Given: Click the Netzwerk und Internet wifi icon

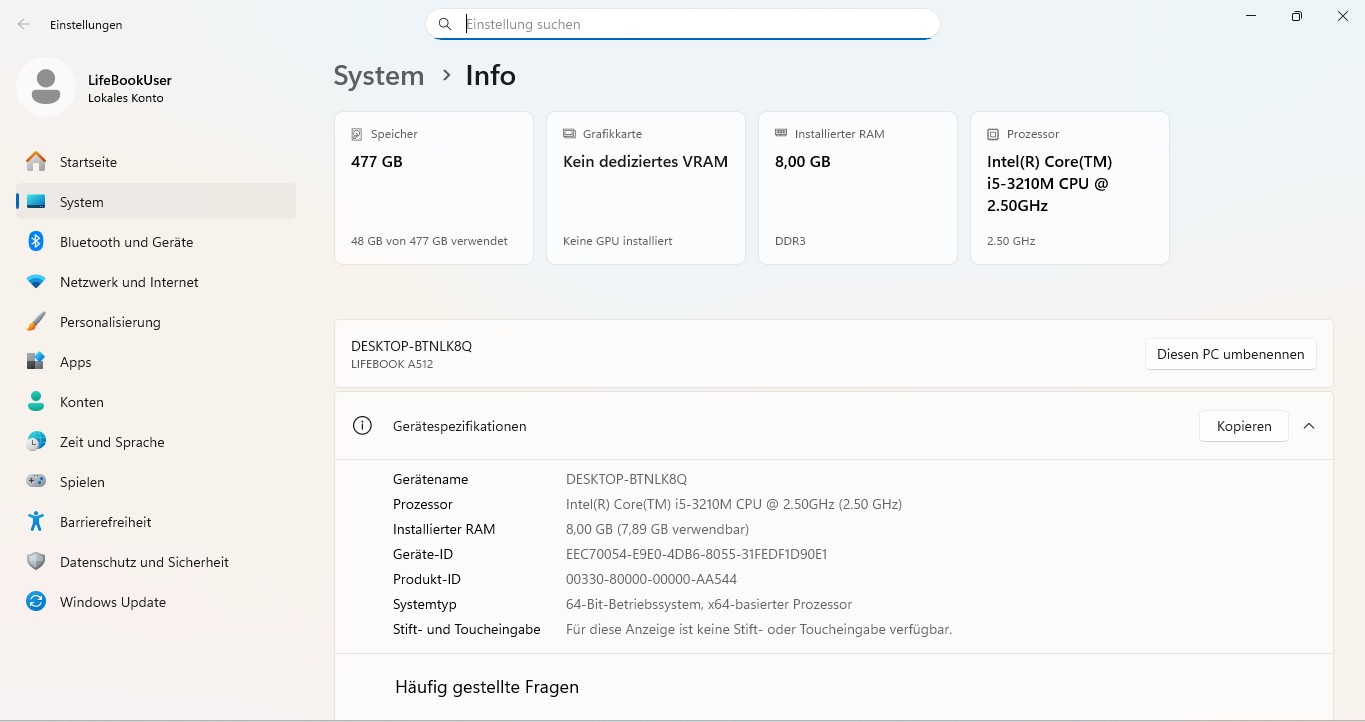Looking at the screenshot, I should click(x=36, y=282).
